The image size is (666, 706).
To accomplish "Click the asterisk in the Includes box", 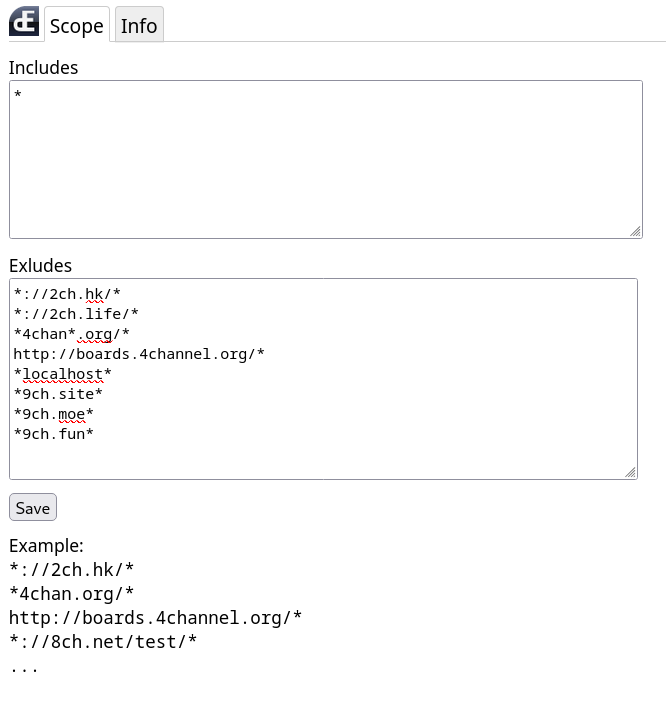I will (x=18, y=95).
